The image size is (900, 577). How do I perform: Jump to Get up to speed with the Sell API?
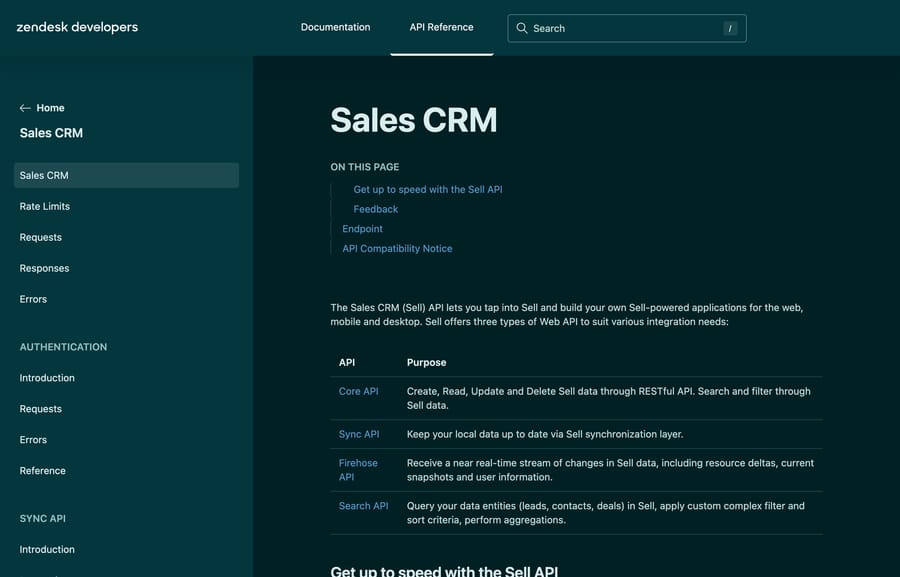point(428,189)
